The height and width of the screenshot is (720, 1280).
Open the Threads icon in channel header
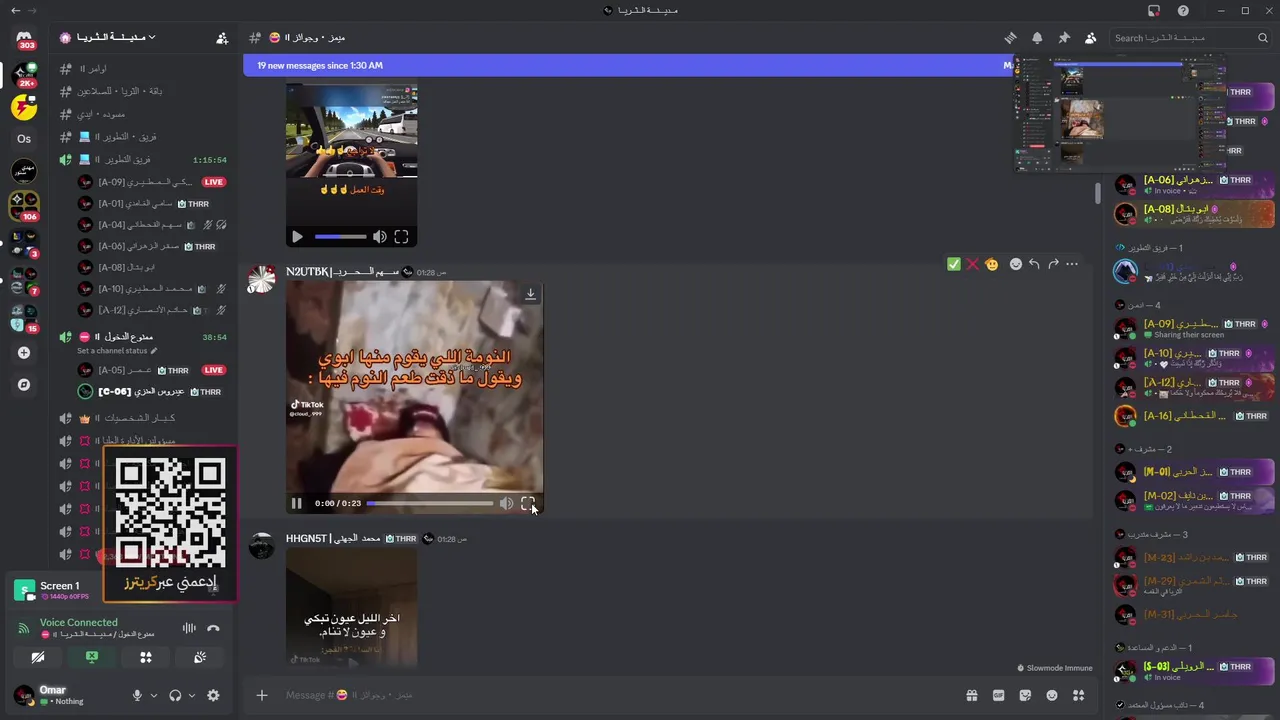[x=1010, y=38]
